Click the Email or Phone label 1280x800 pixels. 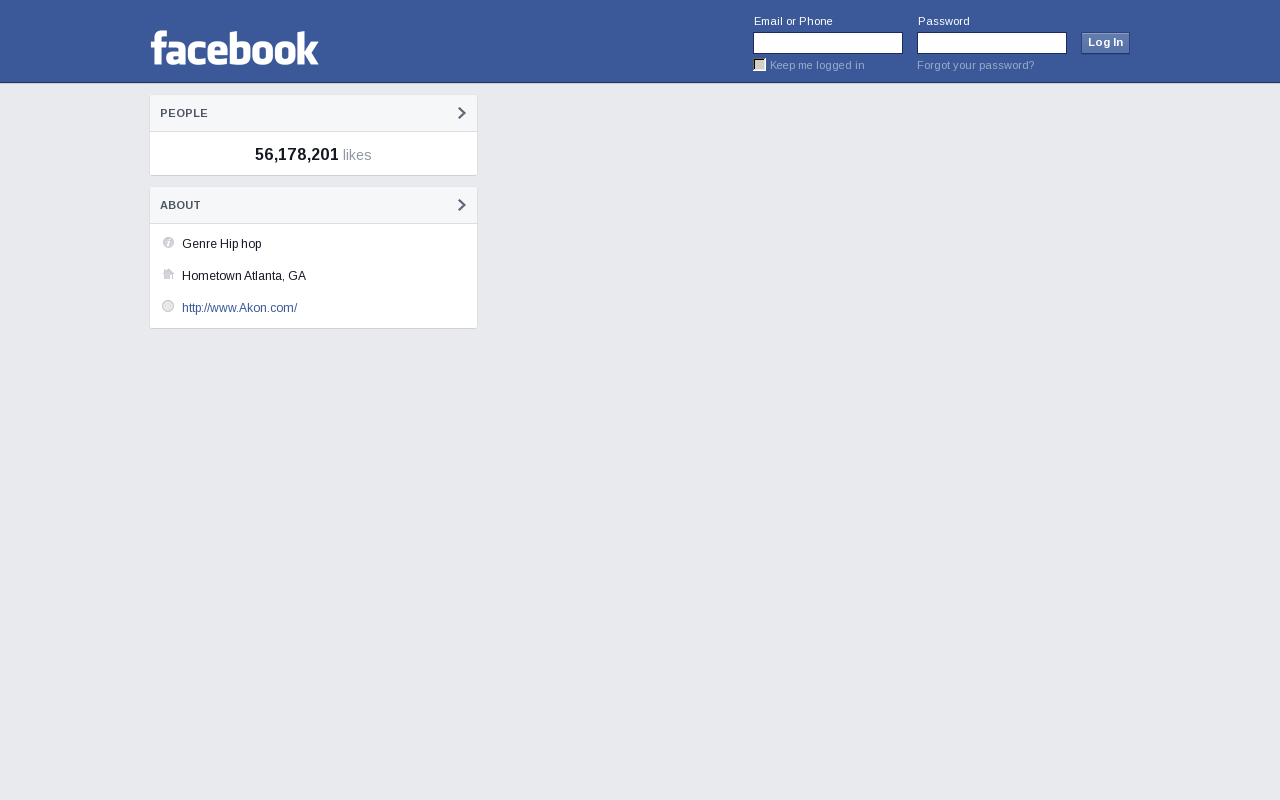coord(793,21)
